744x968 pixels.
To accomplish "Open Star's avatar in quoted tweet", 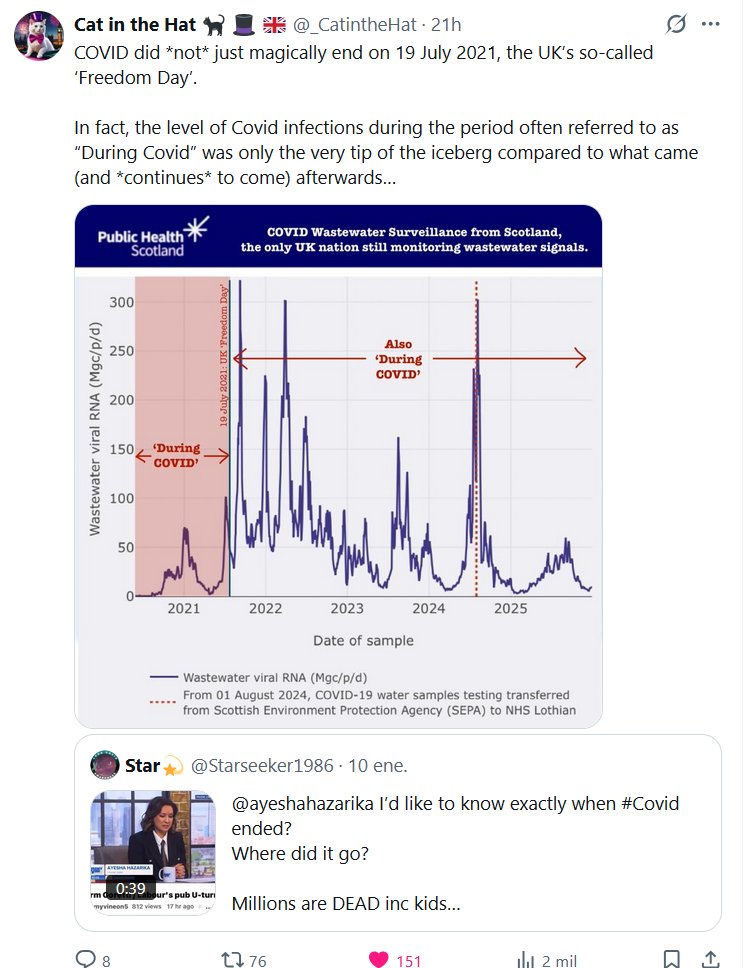I will (x=106, y=766).
